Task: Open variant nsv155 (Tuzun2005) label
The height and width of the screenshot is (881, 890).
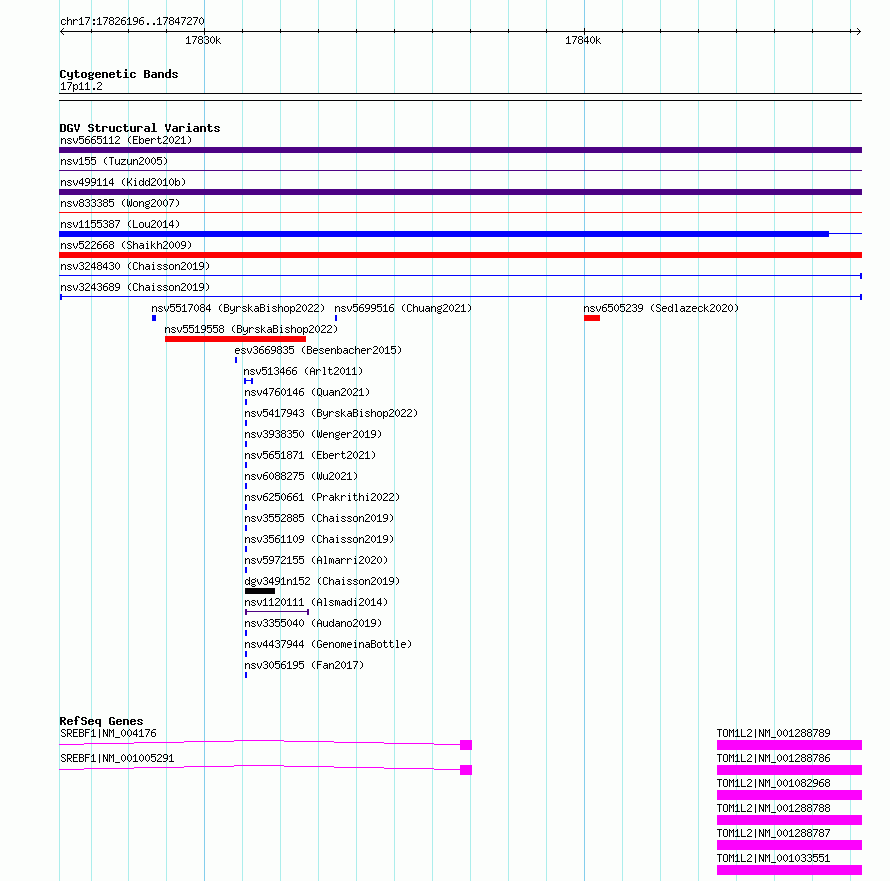Action: click(x=114, y=161)
